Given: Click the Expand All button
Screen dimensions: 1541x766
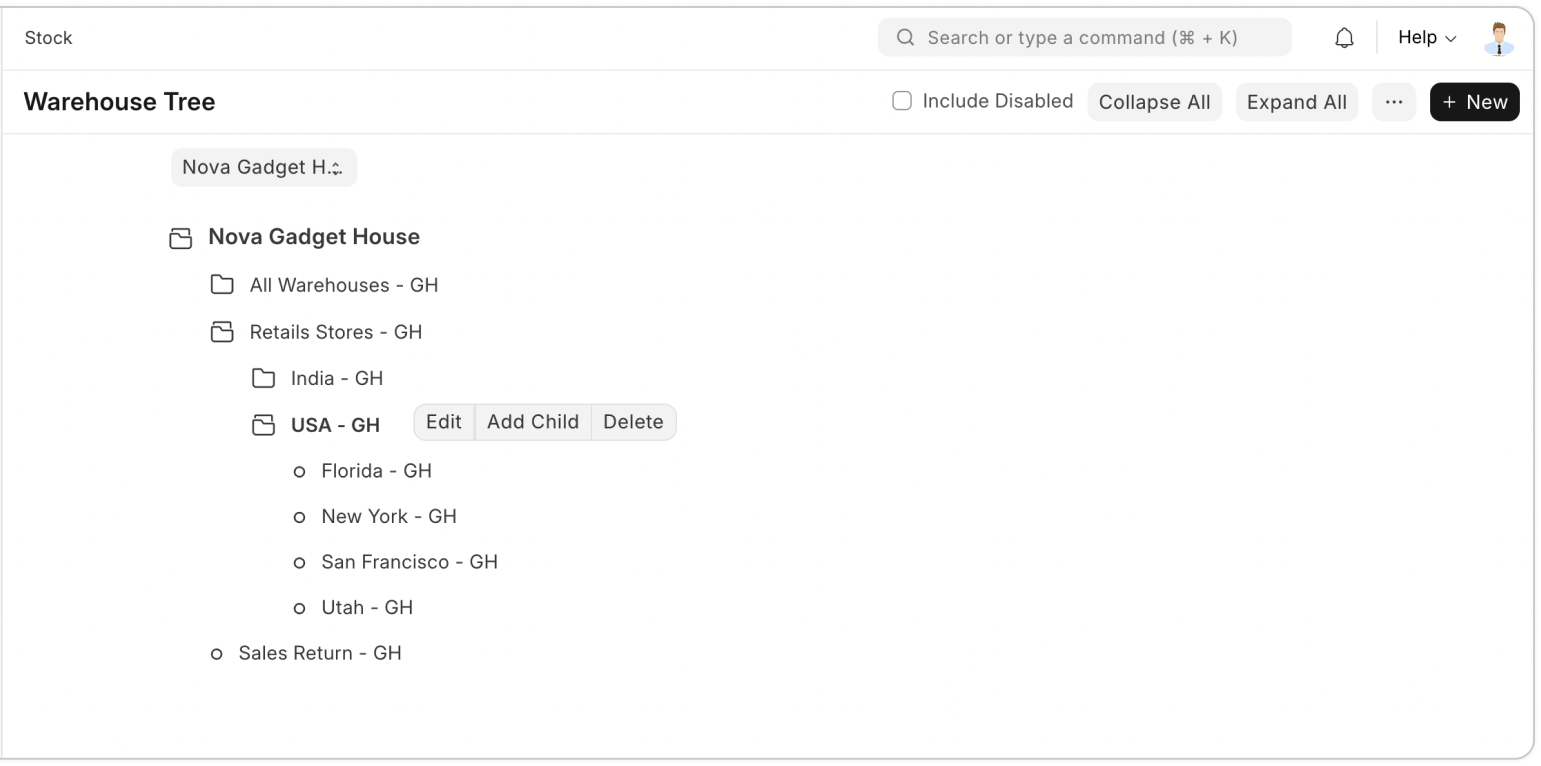Looking at the screenshot, I should pyautogui.click(x=1296, y=102).
